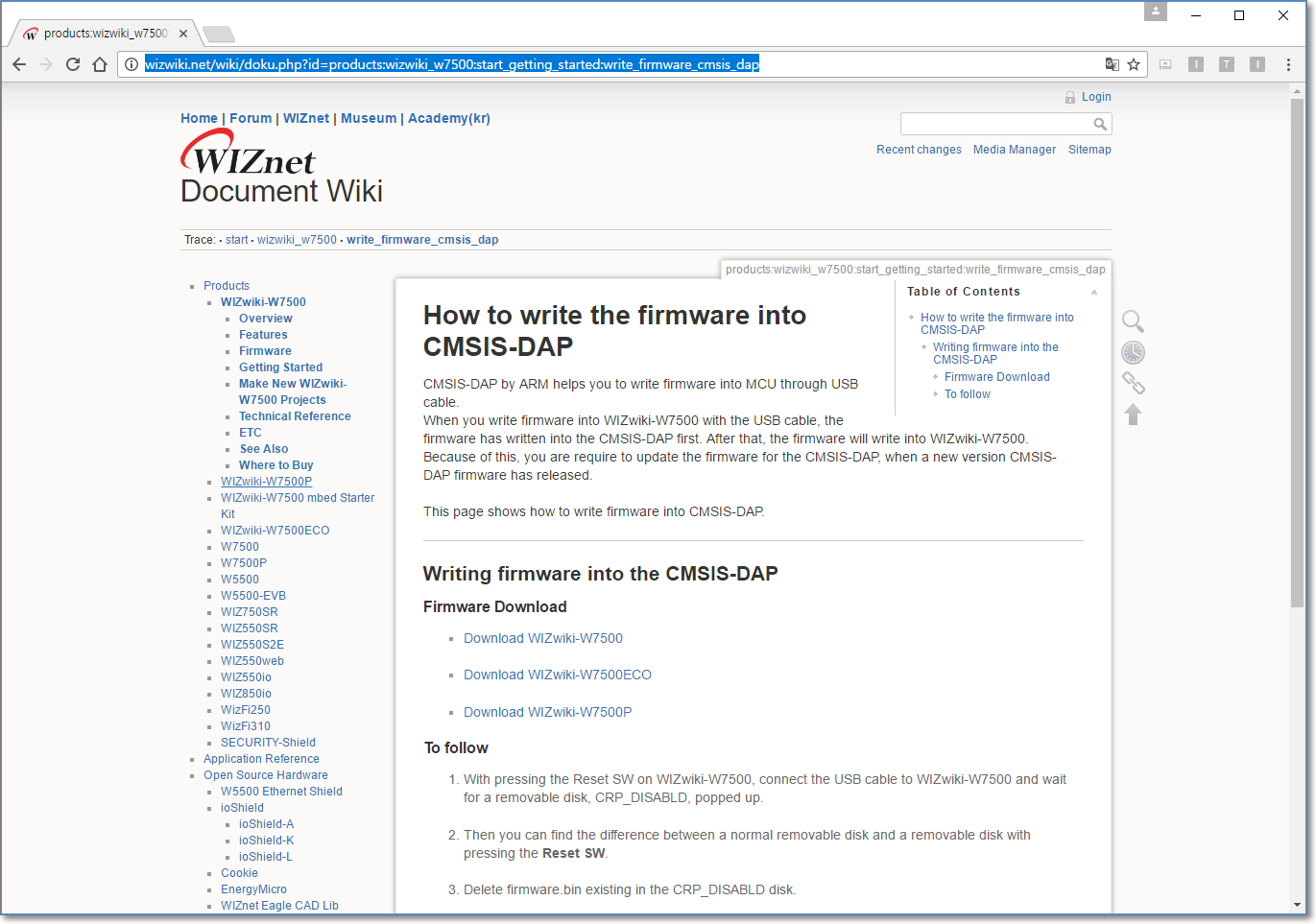Viewport: 1316px width, 924px height.
Task: Open WIZ750SR sidebar item
Action: pos(250,612)
